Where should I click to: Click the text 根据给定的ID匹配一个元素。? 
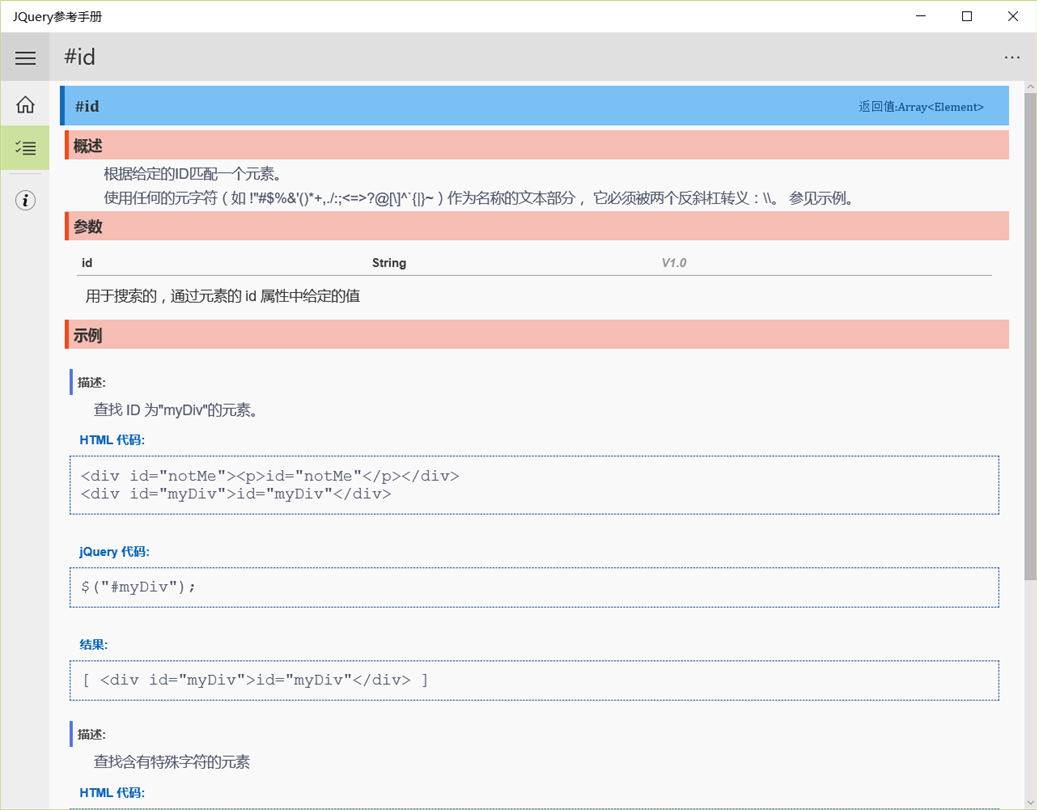click(x=193, y=174)
